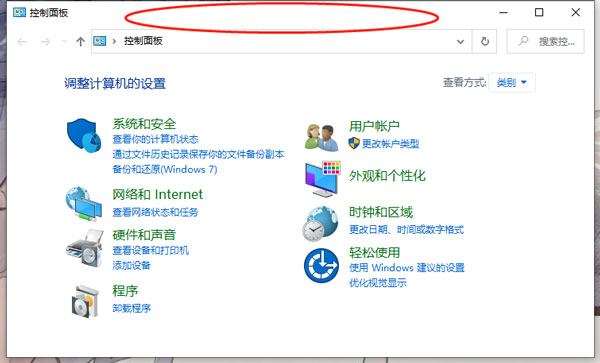Open the Clock and Region globe icon

coord(320,224)
